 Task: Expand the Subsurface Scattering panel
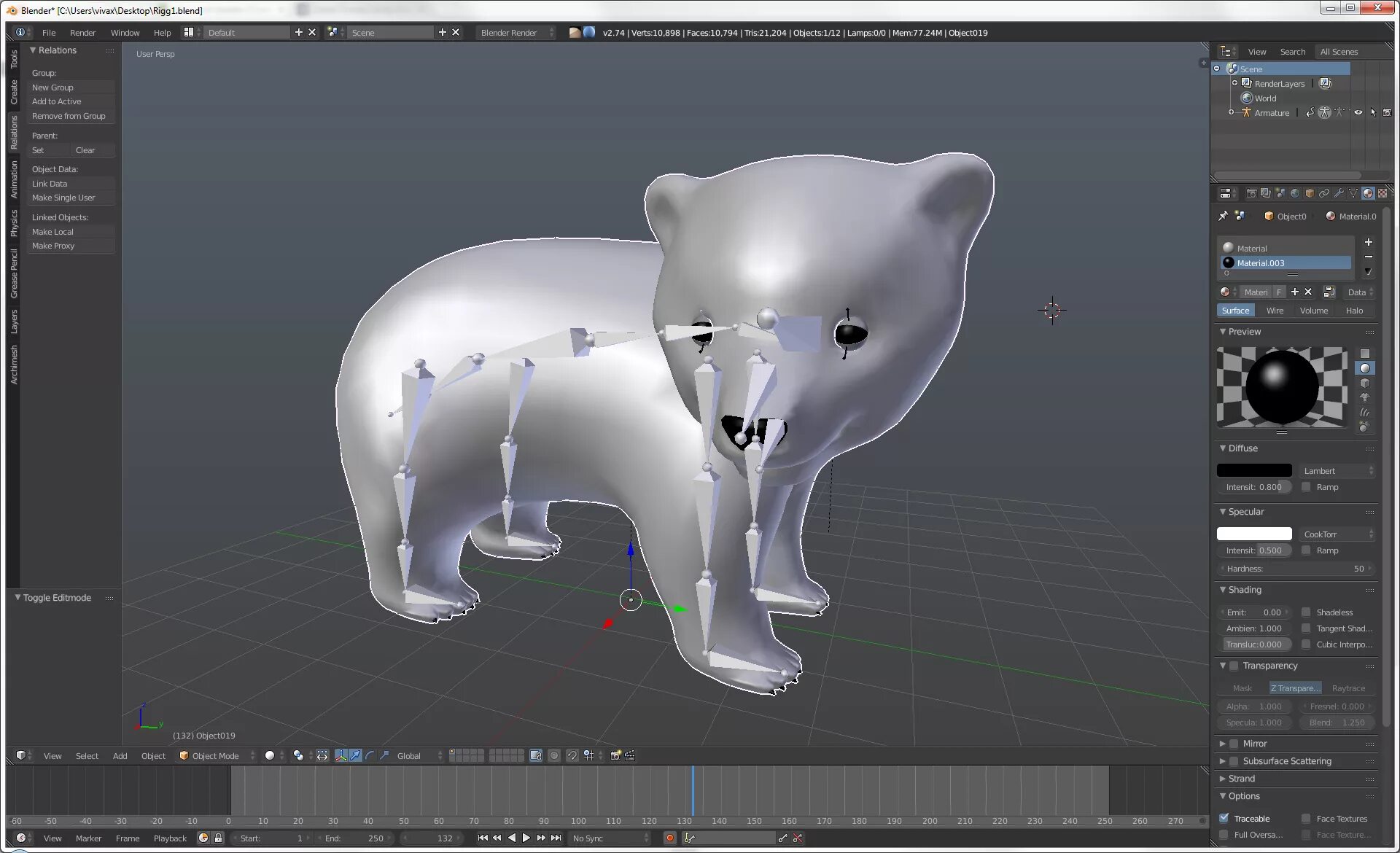pos(1223,761)
